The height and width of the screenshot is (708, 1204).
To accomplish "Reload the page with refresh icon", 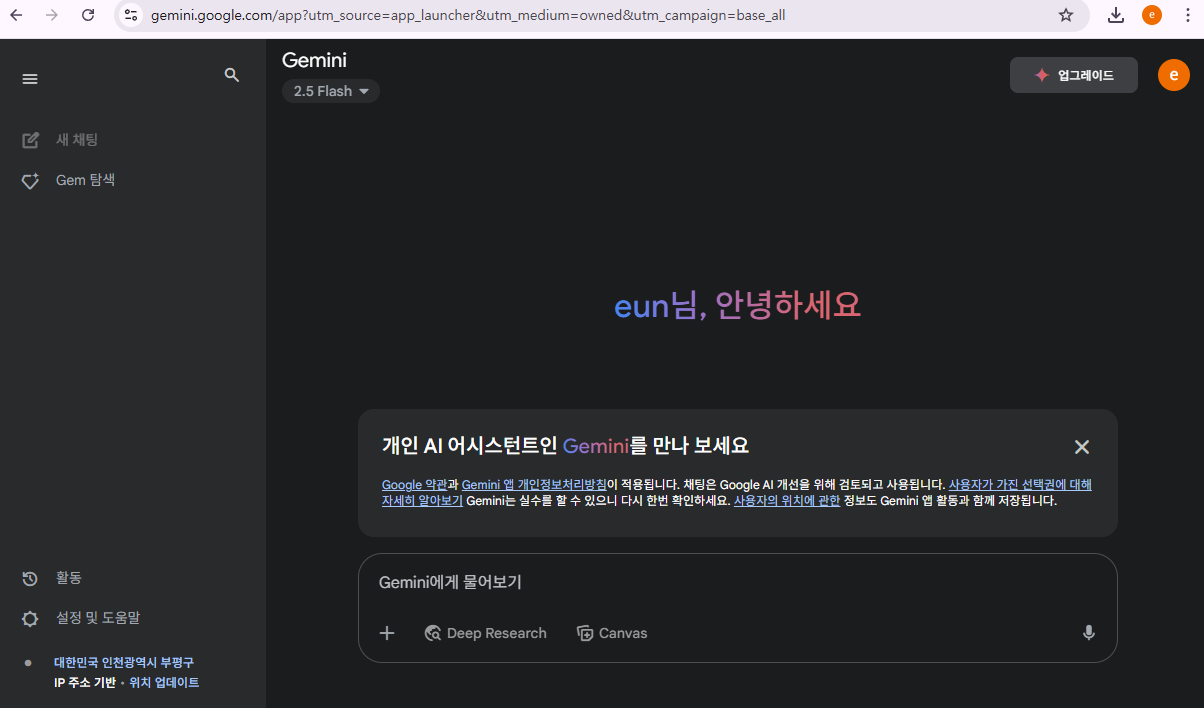I will coord(88,15).
